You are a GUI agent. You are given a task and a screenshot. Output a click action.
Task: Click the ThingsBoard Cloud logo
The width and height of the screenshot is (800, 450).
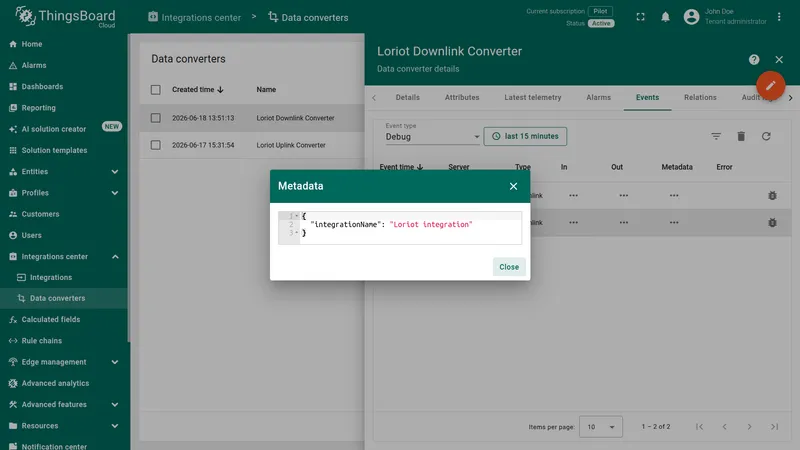[65, 17]
